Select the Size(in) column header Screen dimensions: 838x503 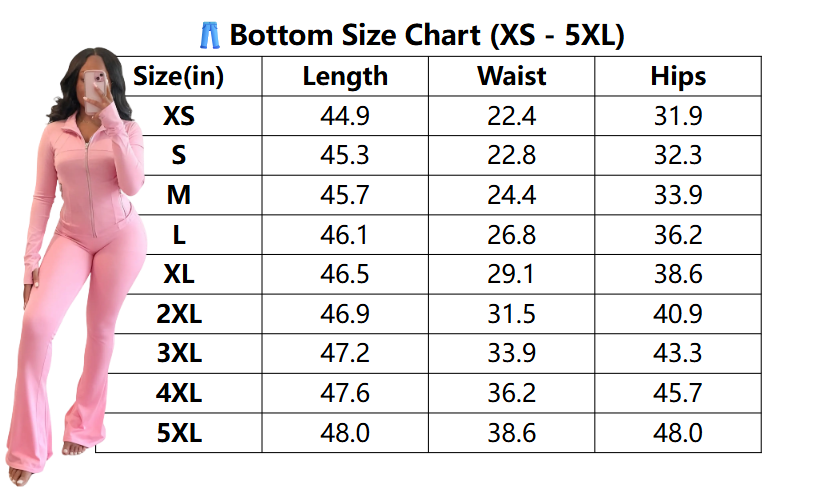[x=179, y=76]
